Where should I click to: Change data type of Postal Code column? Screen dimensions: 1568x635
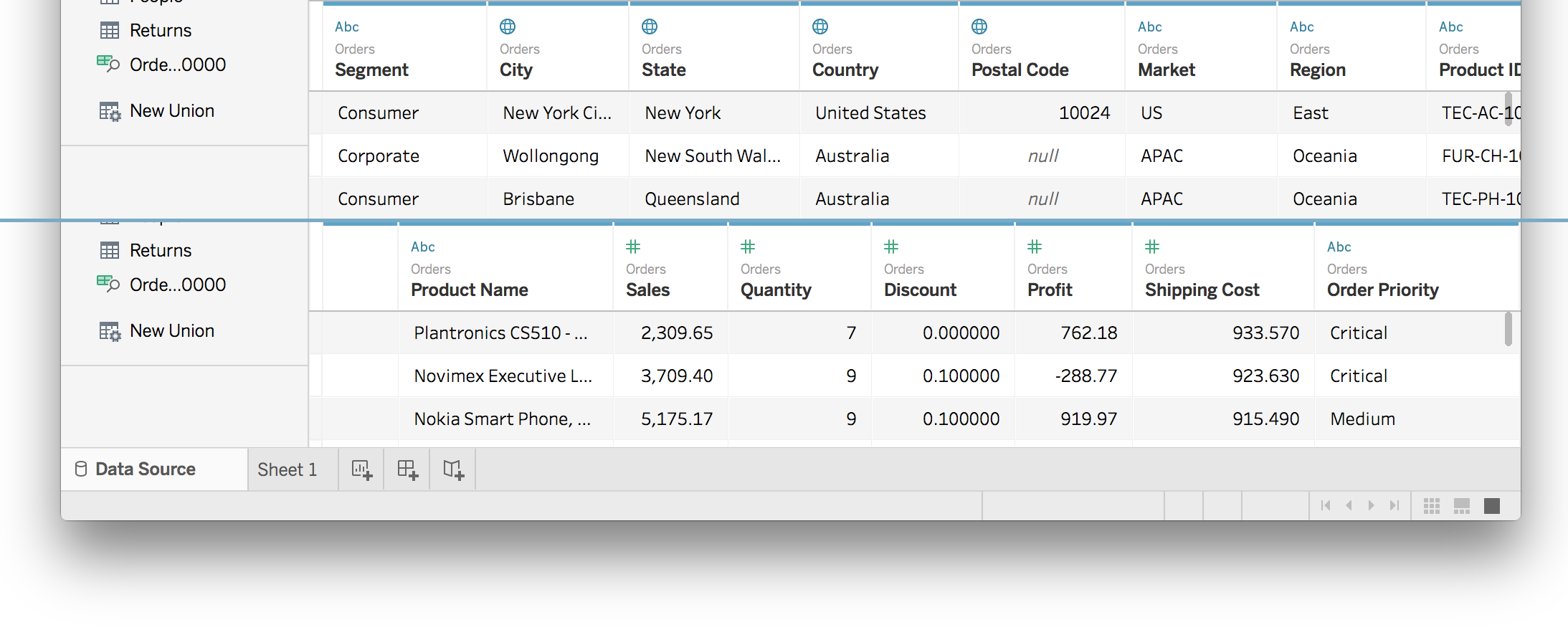click(979, 27)
